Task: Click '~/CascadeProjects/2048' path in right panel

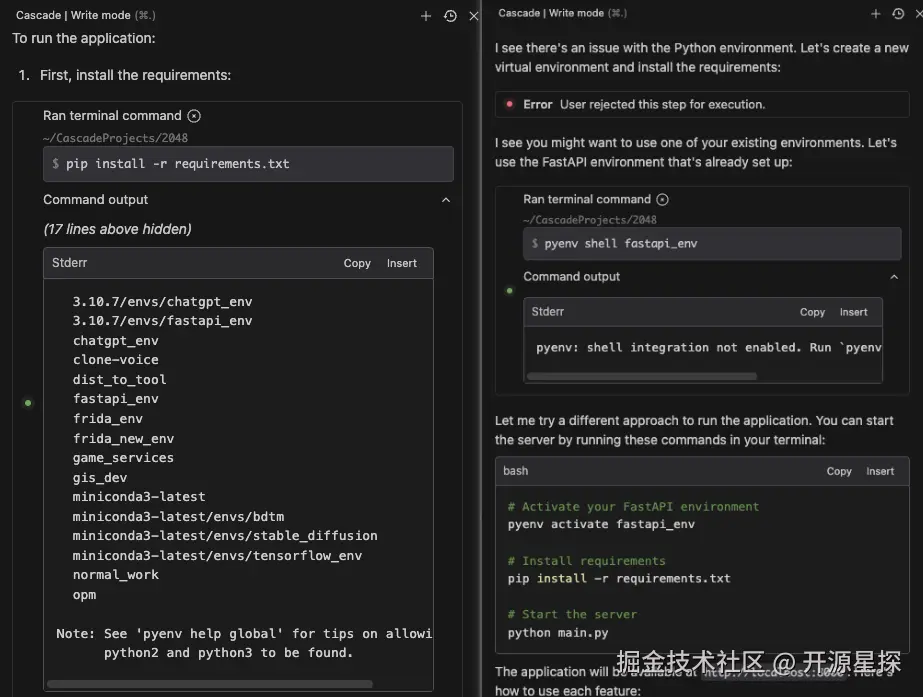Action: [590, 220]
